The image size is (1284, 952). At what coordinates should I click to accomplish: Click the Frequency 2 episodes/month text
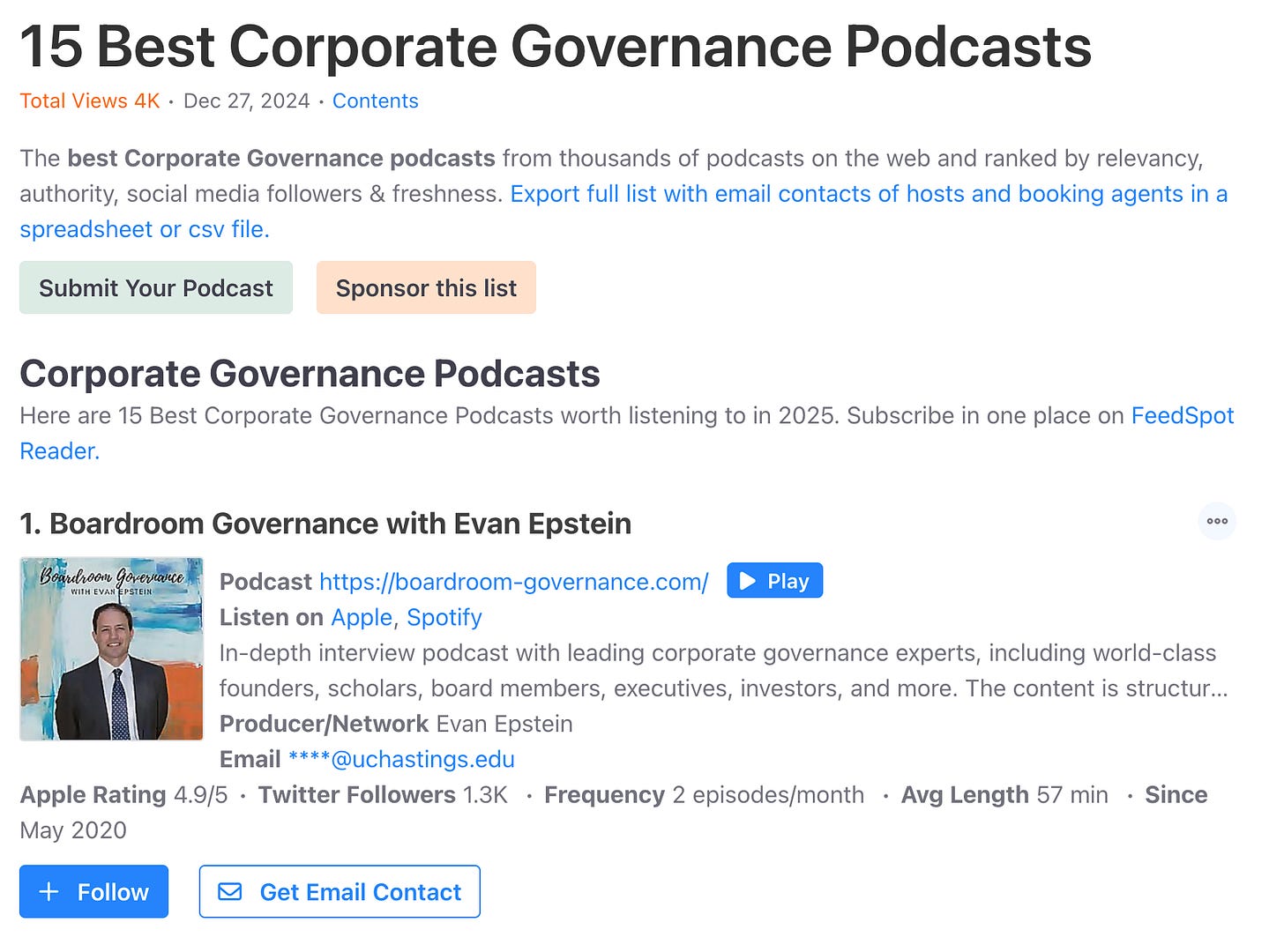click(x=704, y=794)
